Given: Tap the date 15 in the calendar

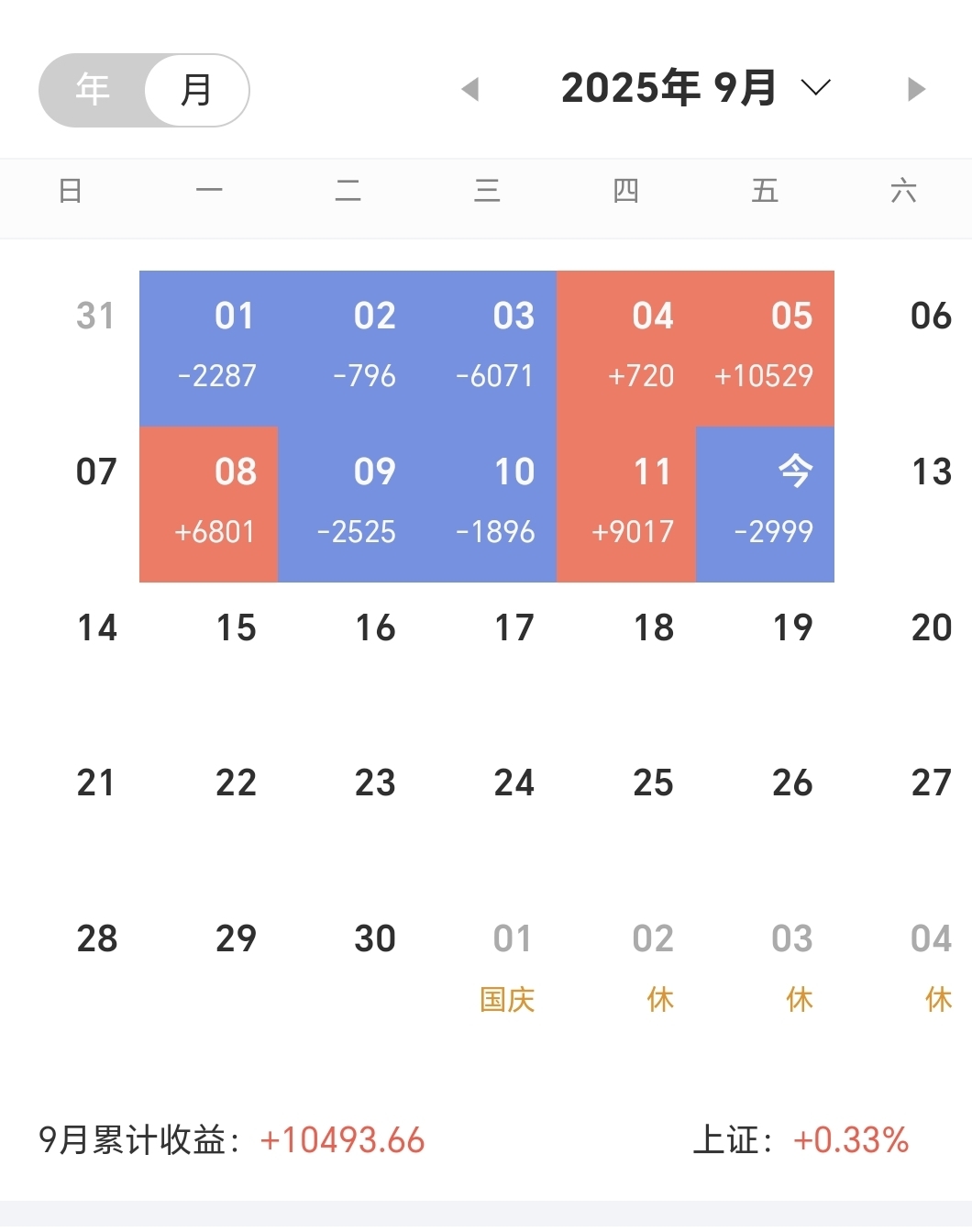Looking at the screenshot, I should [236, 628].
